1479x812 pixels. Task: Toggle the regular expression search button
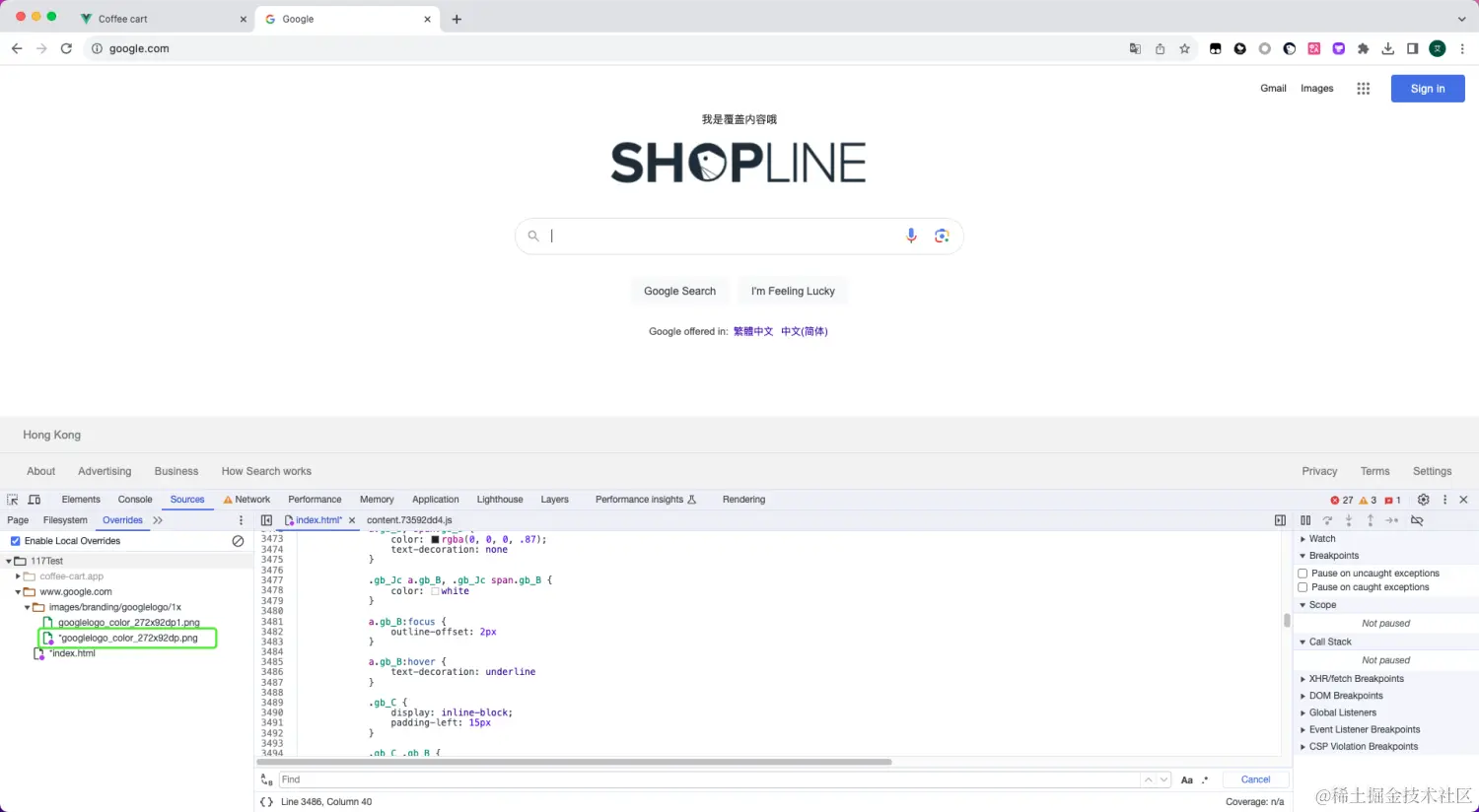point(1205,779)
